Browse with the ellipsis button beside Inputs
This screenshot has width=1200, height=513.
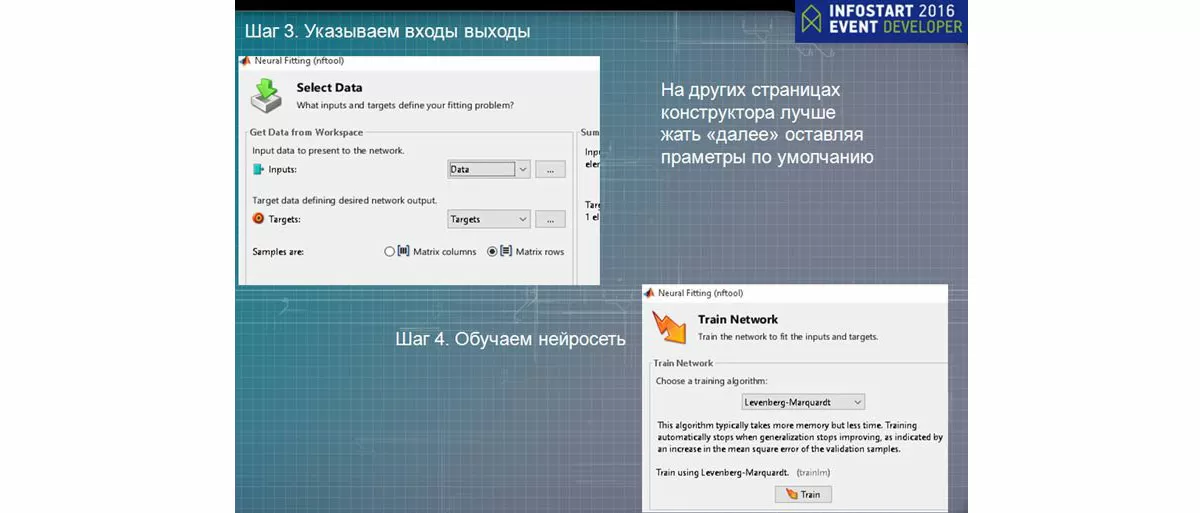(x=550, y=169)
